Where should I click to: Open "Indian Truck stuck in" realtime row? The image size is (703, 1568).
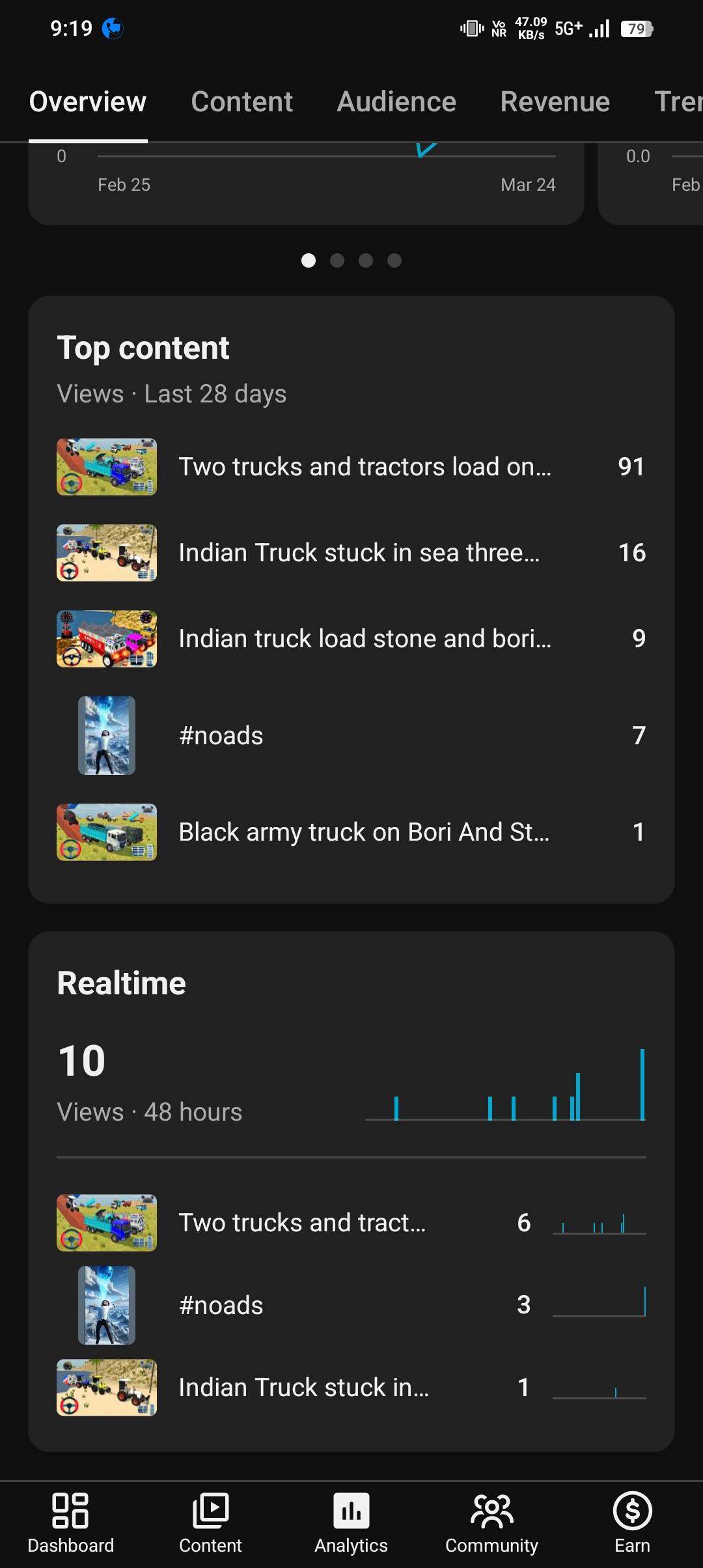click(x=303, y=1388)
